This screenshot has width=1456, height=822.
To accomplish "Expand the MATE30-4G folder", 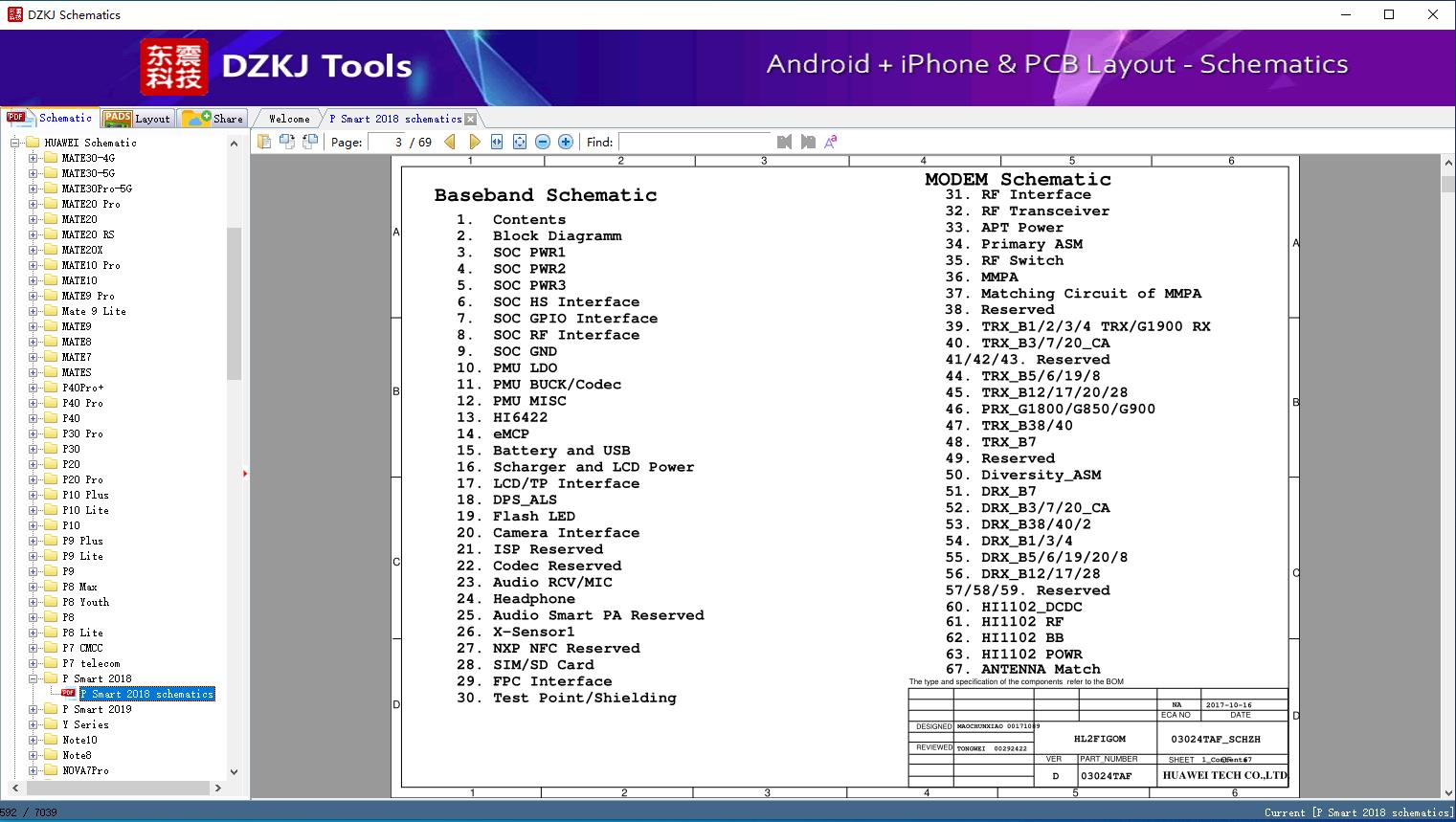I will (x=33, y=158).
